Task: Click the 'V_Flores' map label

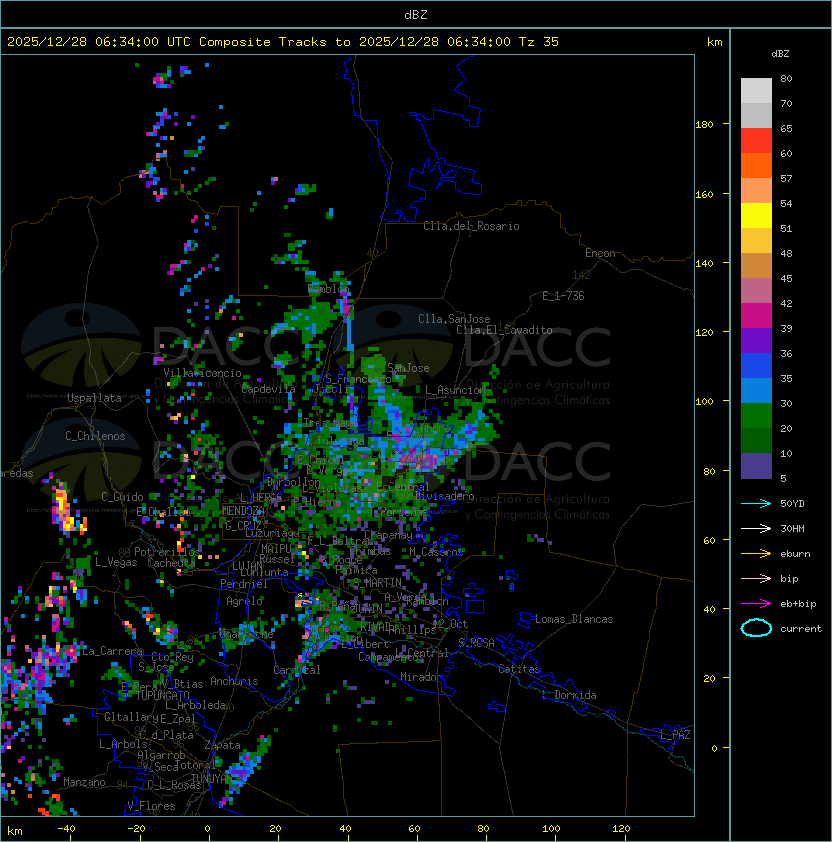Action: coord(151,806)
